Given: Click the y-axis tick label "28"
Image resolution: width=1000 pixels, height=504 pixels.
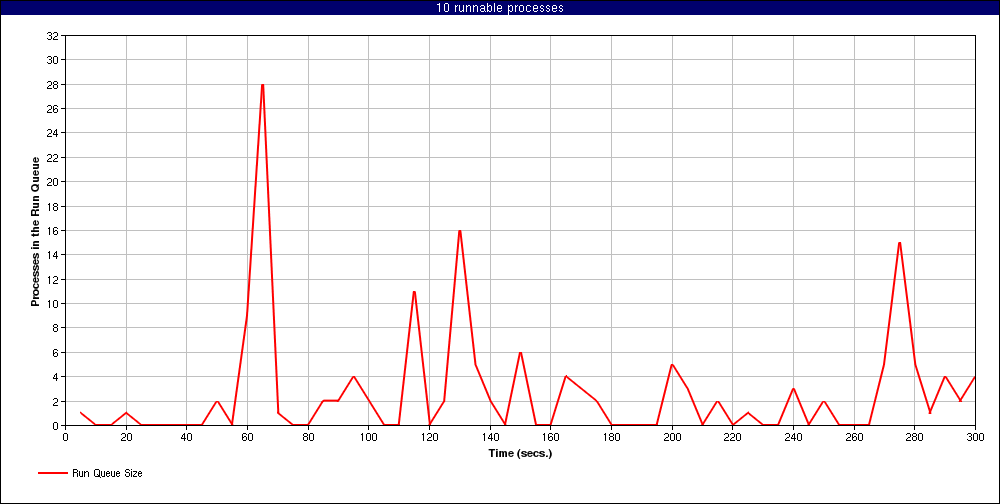Looking at the screenshot, I should pos(52,85).
